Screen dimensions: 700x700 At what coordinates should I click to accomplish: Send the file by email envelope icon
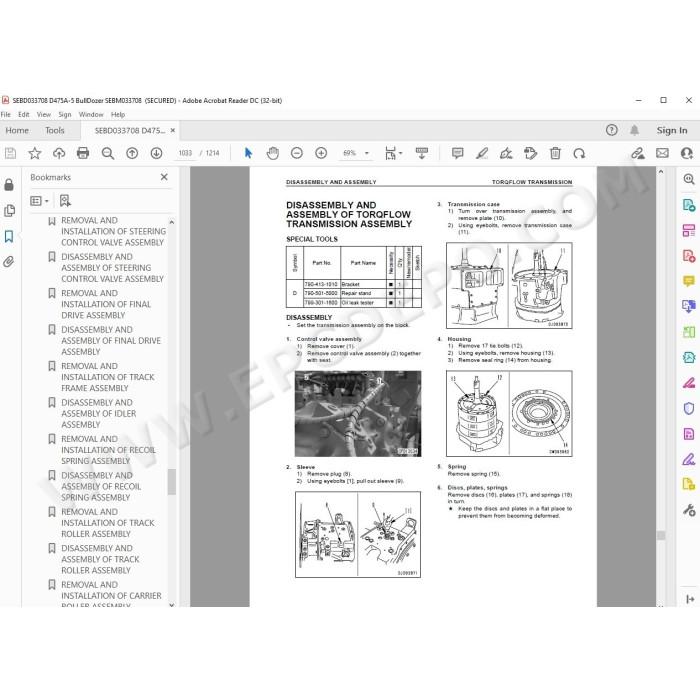[662, 154]
